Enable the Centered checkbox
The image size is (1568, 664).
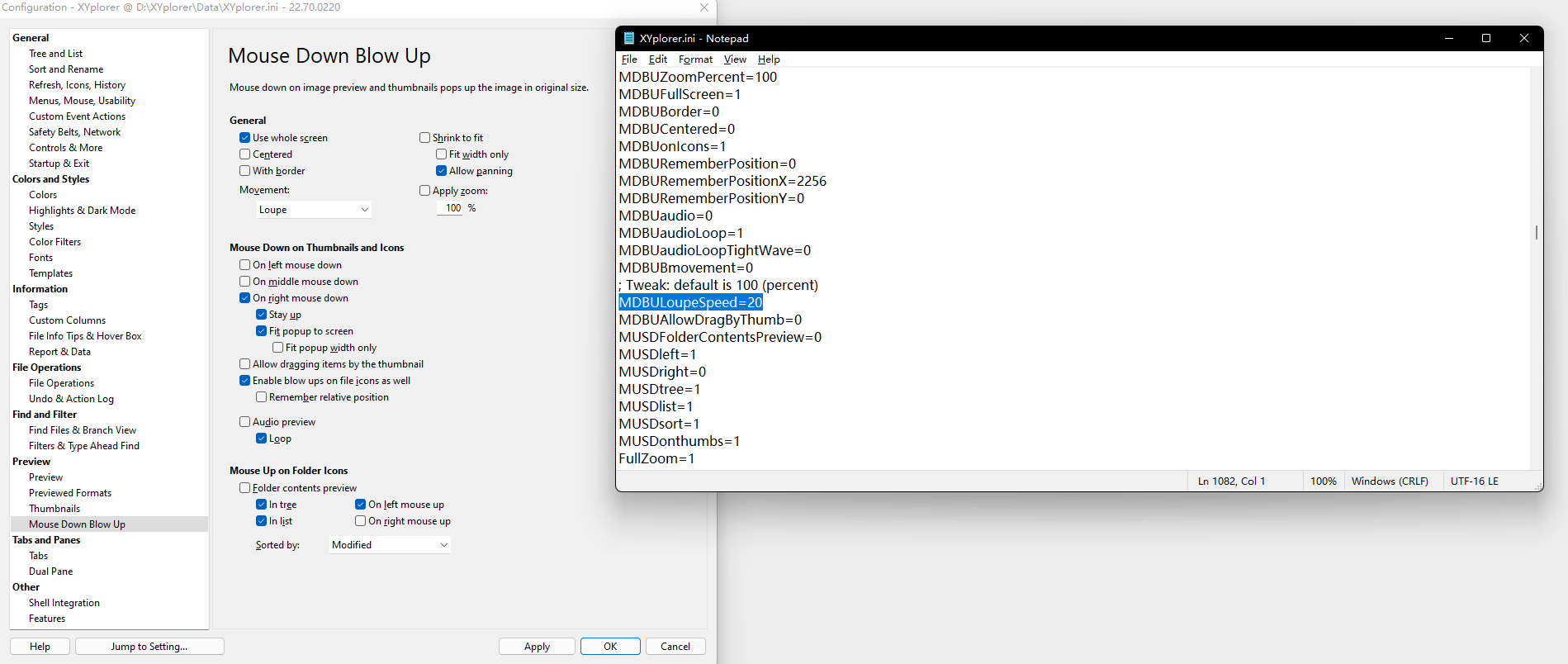pyautogui.click(x=245, y=154)
